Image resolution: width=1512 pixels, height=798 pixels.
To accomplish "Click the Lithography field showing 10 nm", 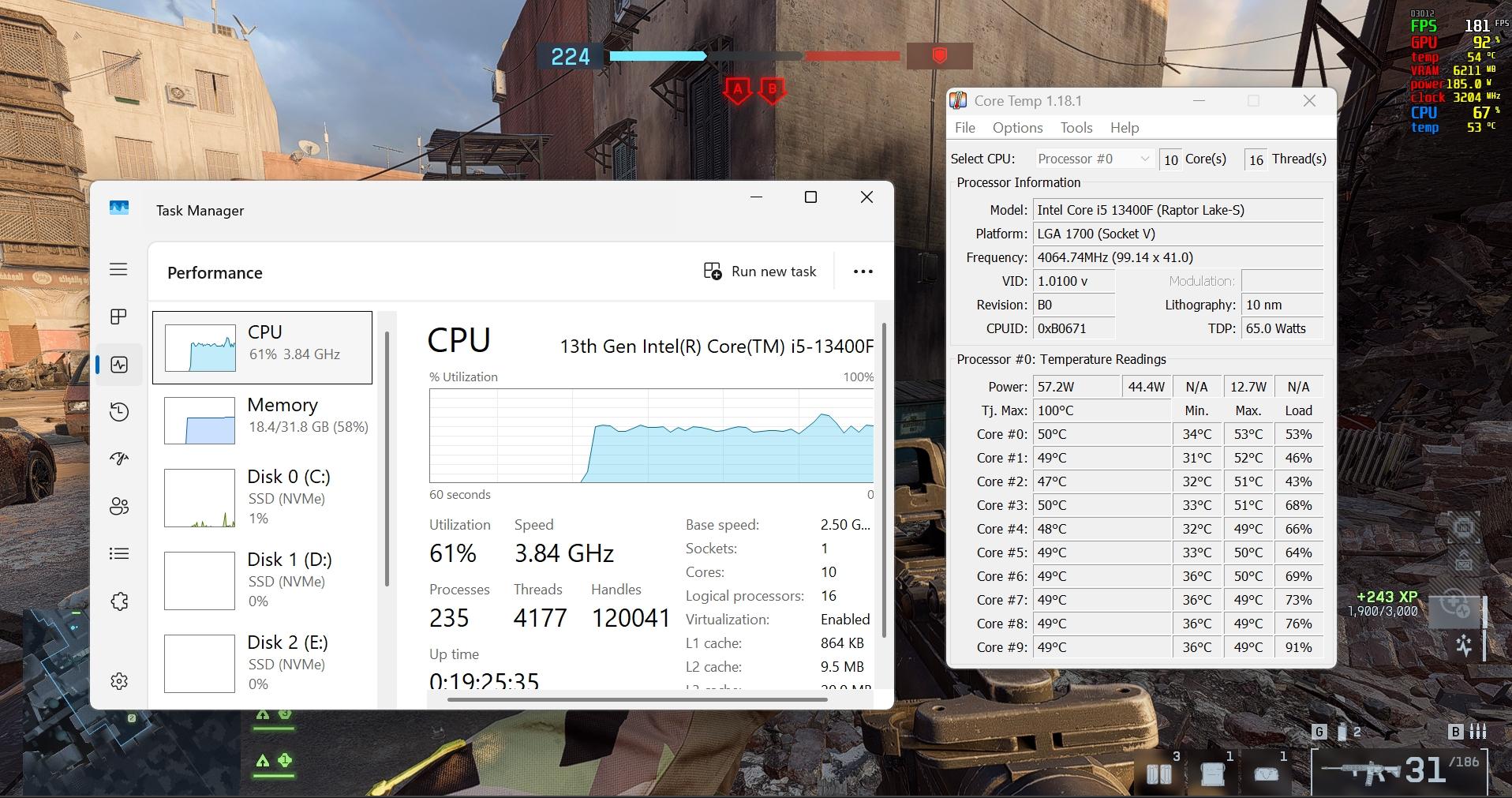I will click(x=1283, y=305).
